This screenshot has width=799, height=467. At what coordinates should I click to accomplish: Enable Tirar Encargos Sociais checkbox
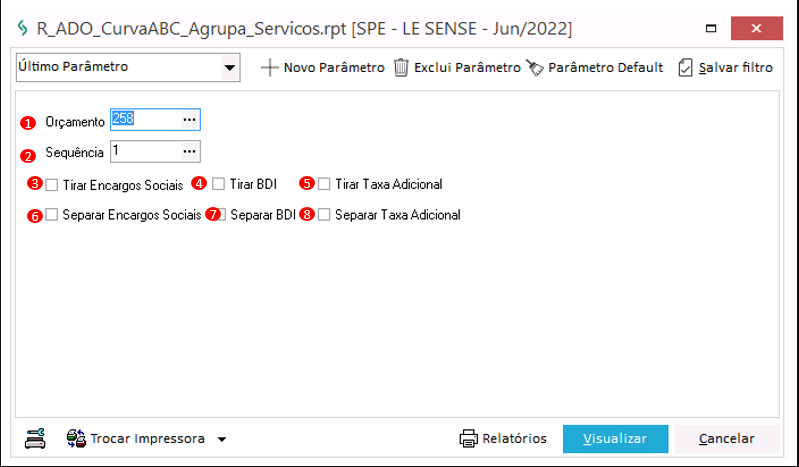(x=51, y=185)
